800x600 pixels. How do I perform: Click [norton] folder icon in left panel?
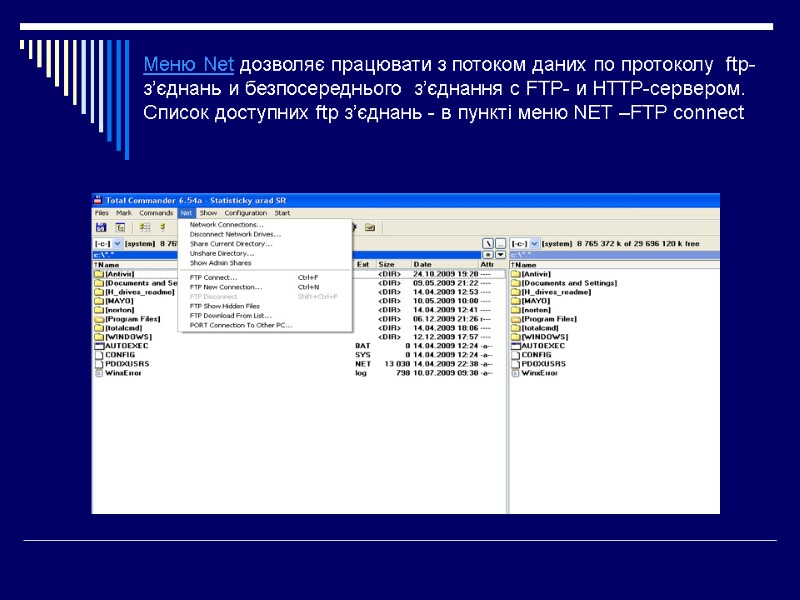coord(99,310)
